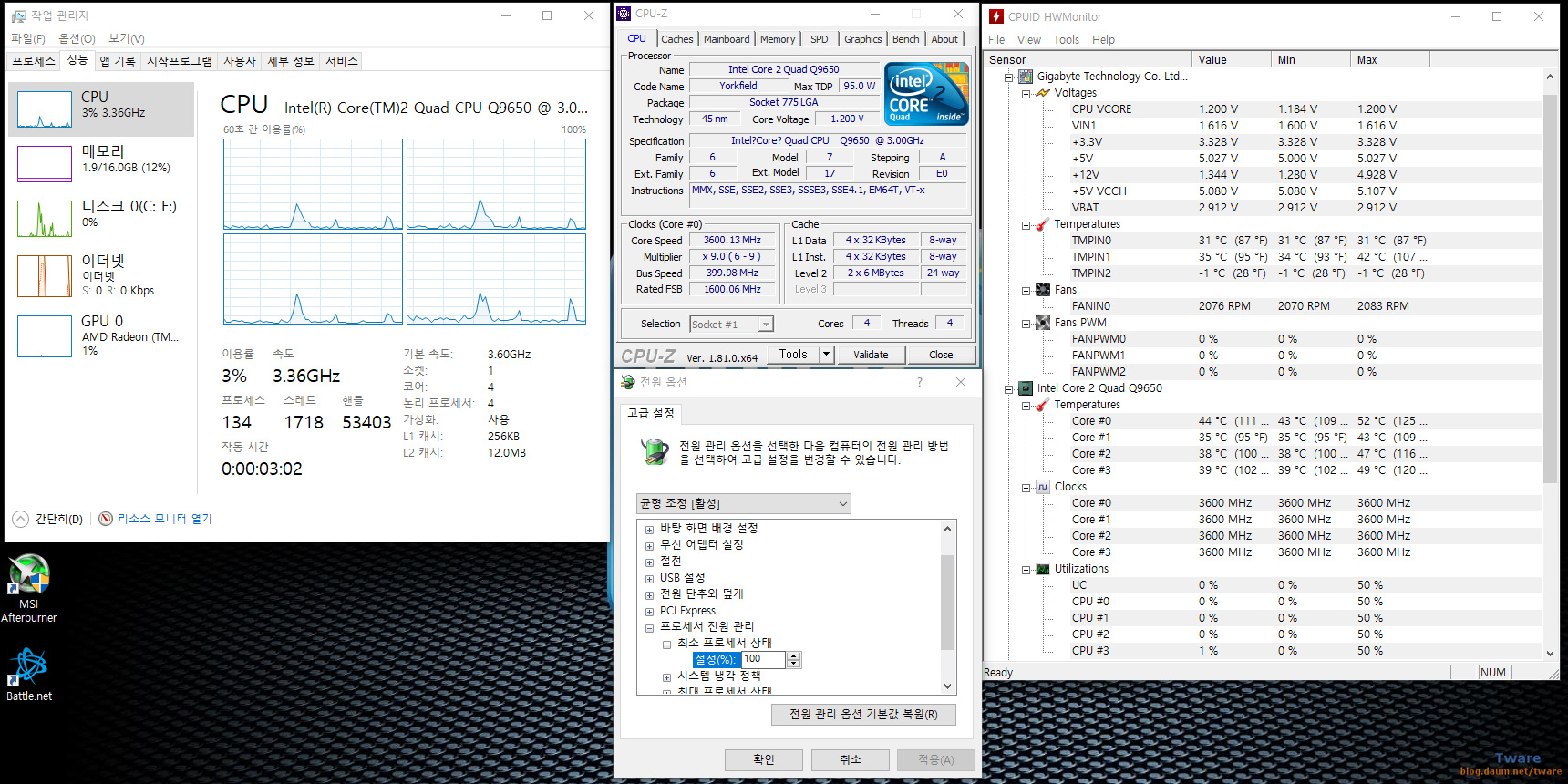This screenshot has height=784, width=1568.
Task: Sort by the Max column header in HWMonitor
Action: (1389, 59)
